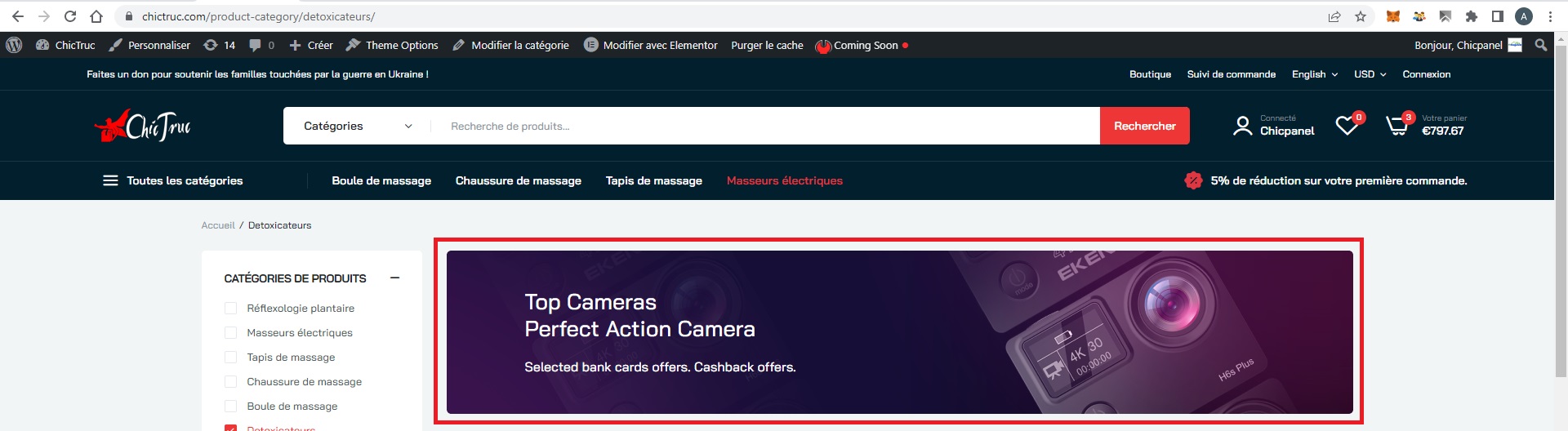Go back with the browser back arrow
The height and width of the screenshot is (431, 1568).
(18, 16)
